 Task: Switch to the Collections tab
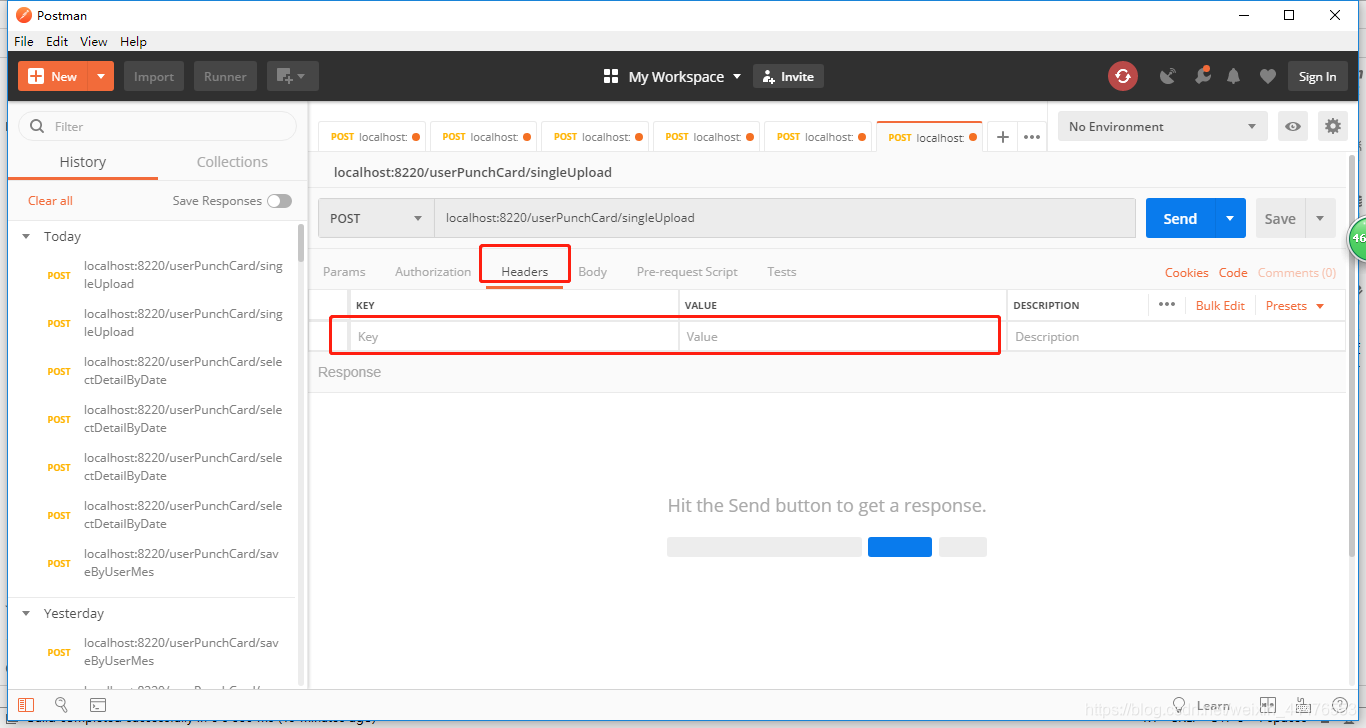point(232,162)
